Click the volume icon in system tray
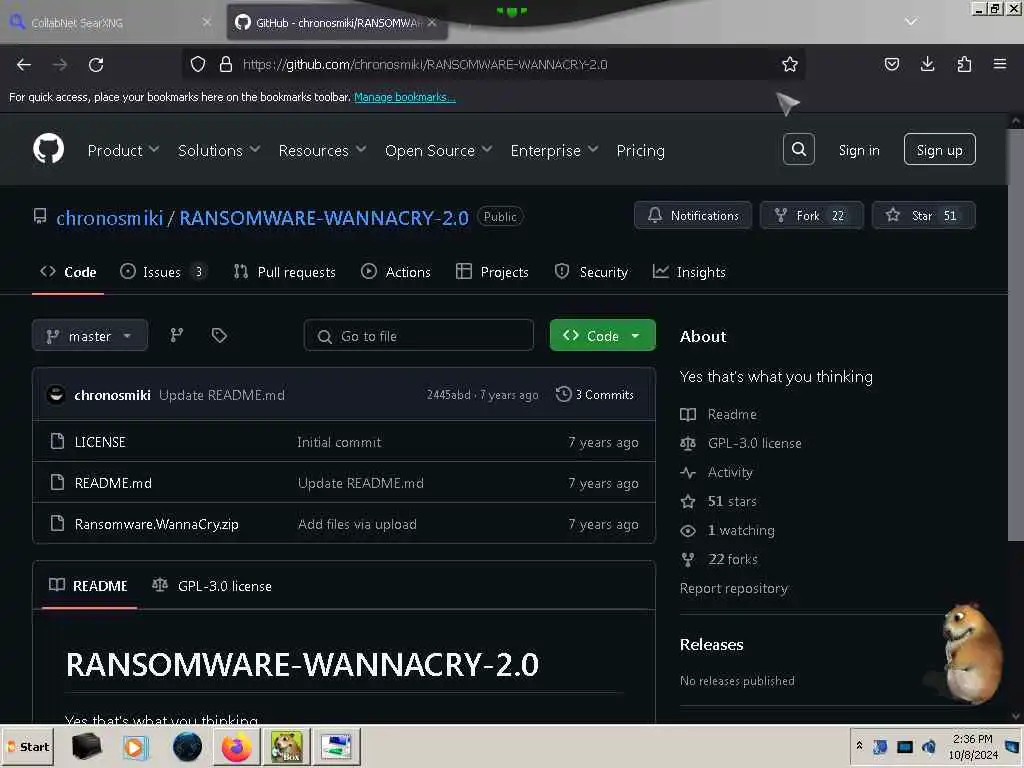The image size is (1024, 768). 928,746
